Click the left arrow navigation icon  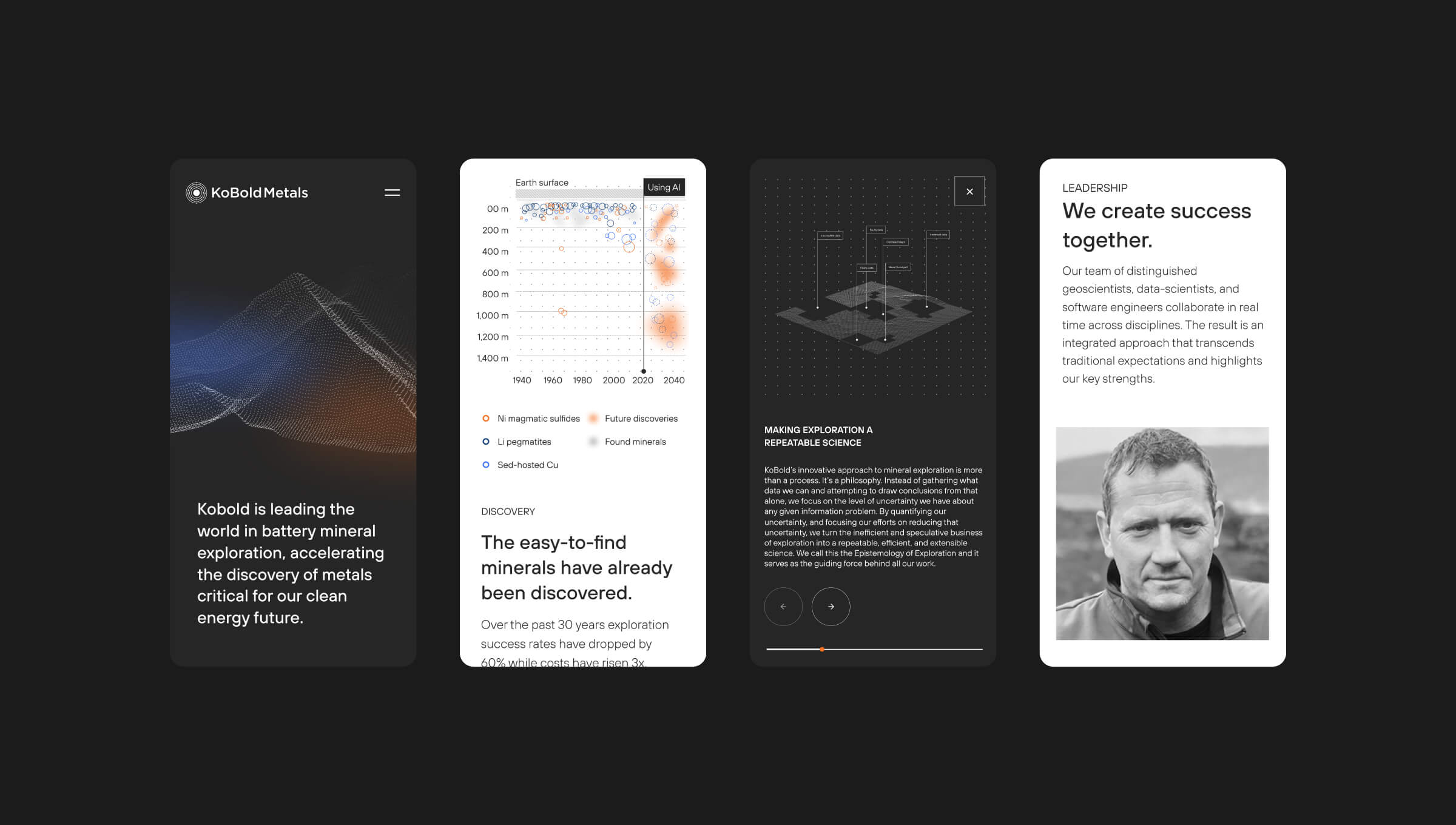tap(783, 606)
